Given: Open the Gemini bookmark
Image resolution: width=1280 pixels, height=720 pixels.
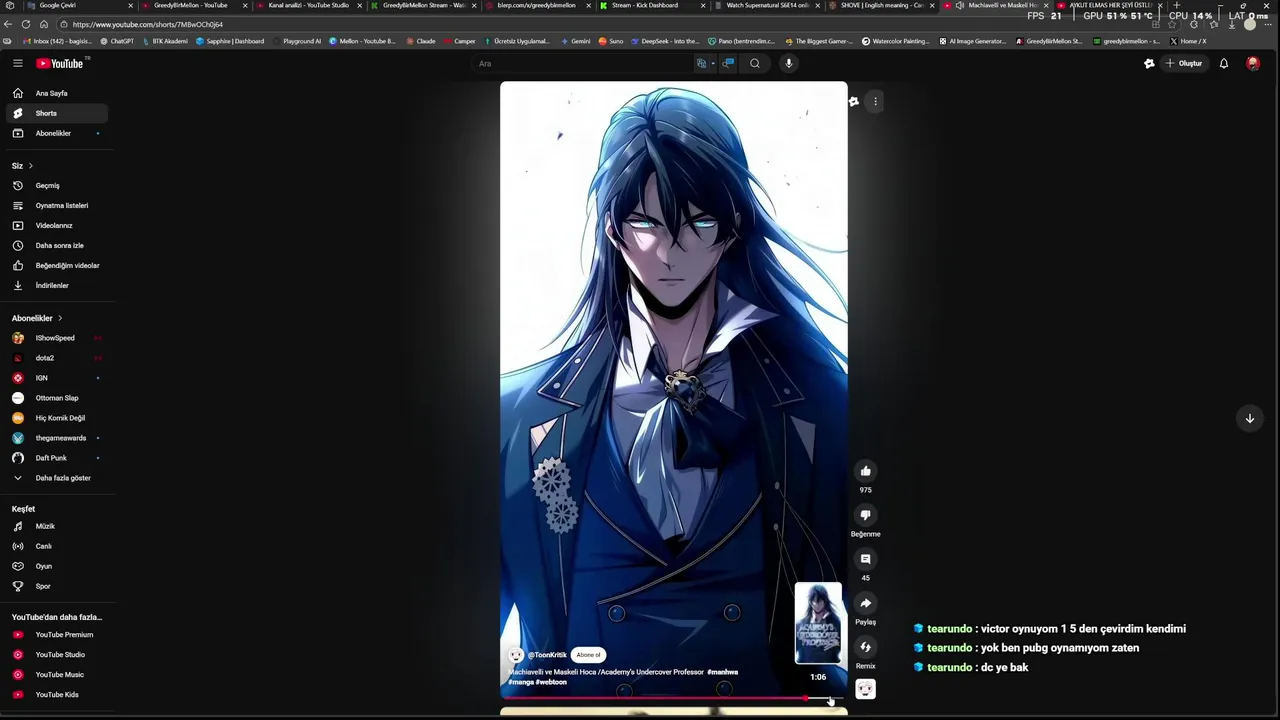Looking at the screenshot, I should pyautogui.click(x=576, y=41).
